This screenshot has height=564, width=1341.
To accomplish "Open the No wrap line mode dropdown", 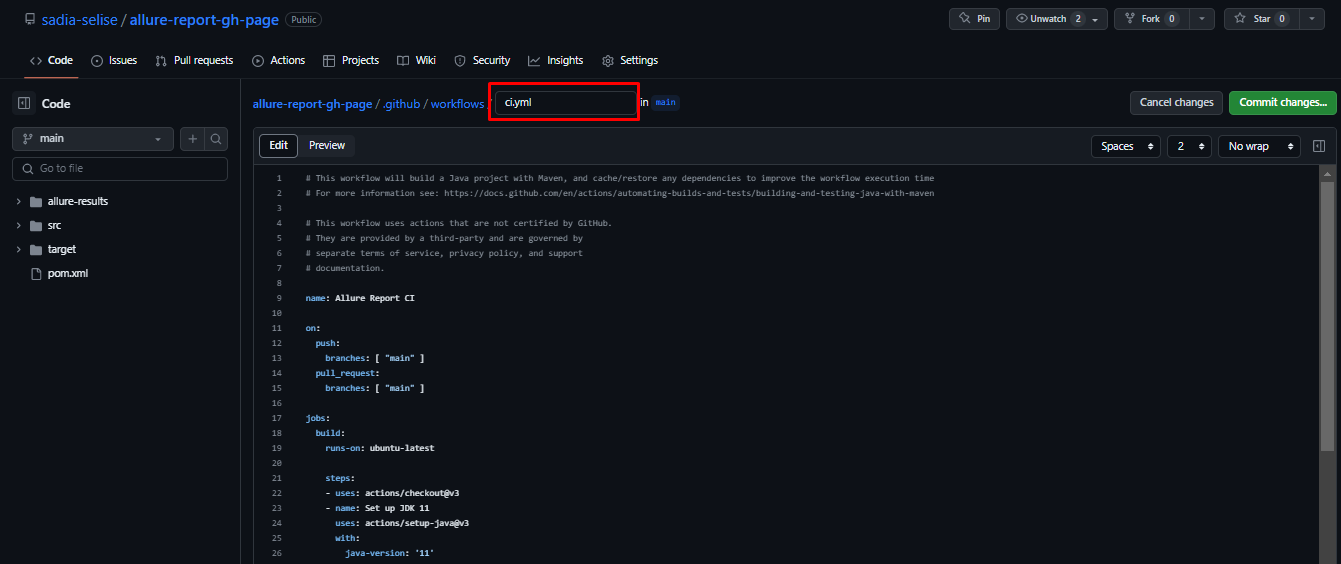I will (x=1259, y=146).
